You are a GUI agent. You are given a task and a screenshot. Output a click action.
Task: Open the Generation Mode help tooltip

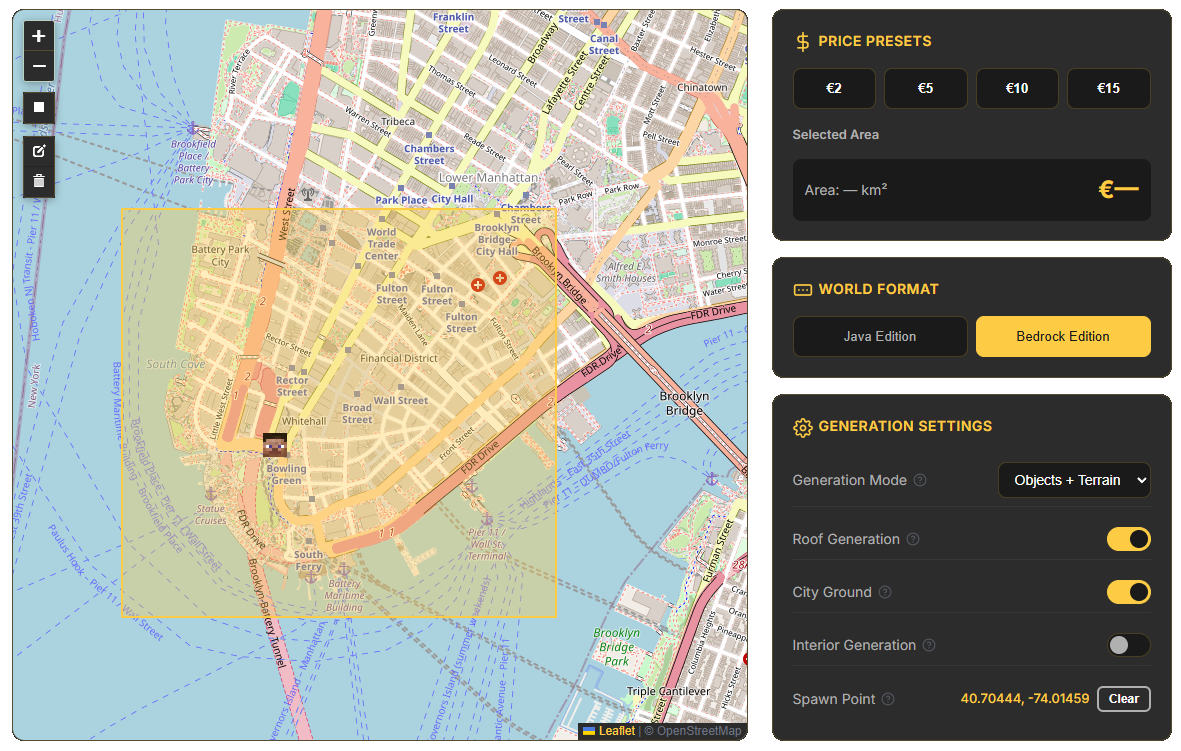coord(918,480)
